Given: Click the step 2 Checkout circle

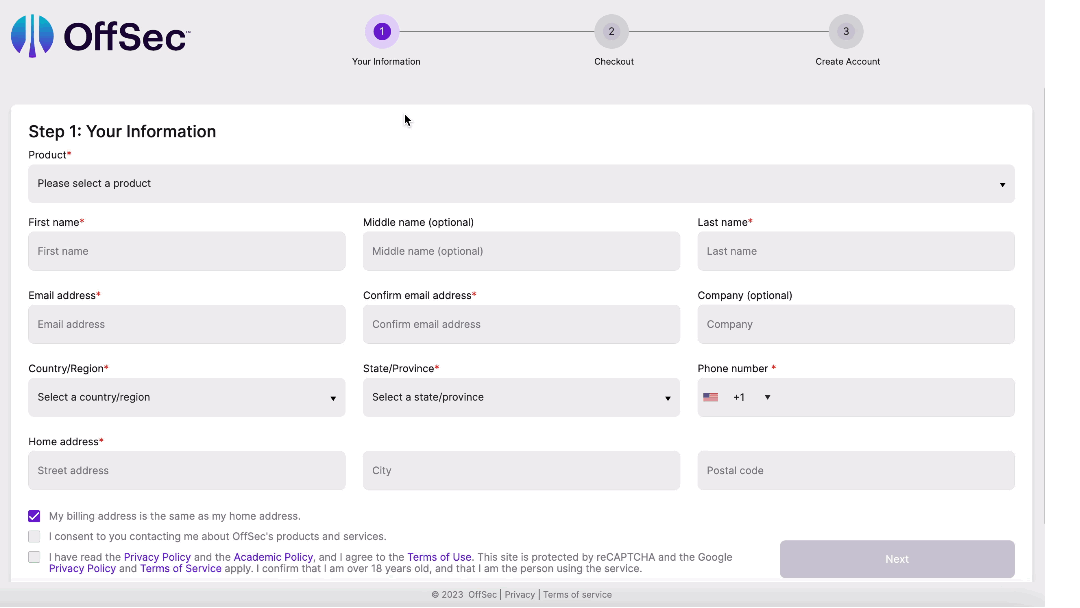Looking at the screenshot, I should pos(612,31).
